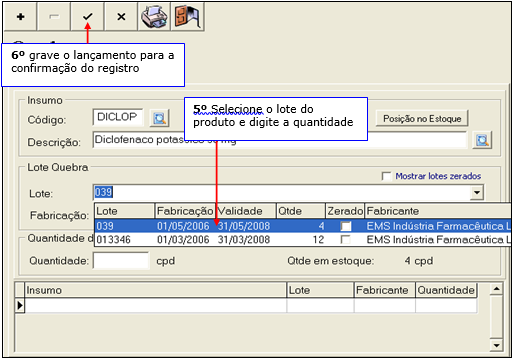Enable Mostrar lotes zerados checkbox
Viewport: 515px width, 361px height.
point(386,176)
